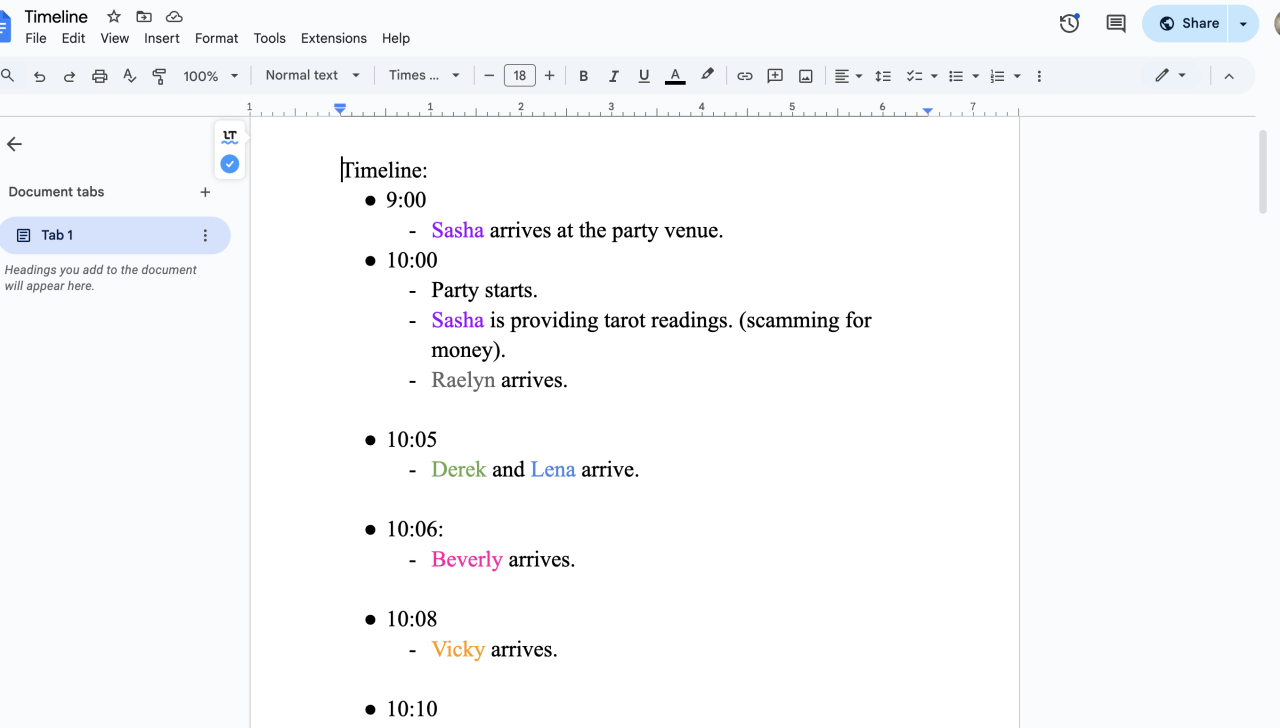Viewport: 1280px width, 728px height.
Task: Click the font size field
Action: [x=519, y=76]
